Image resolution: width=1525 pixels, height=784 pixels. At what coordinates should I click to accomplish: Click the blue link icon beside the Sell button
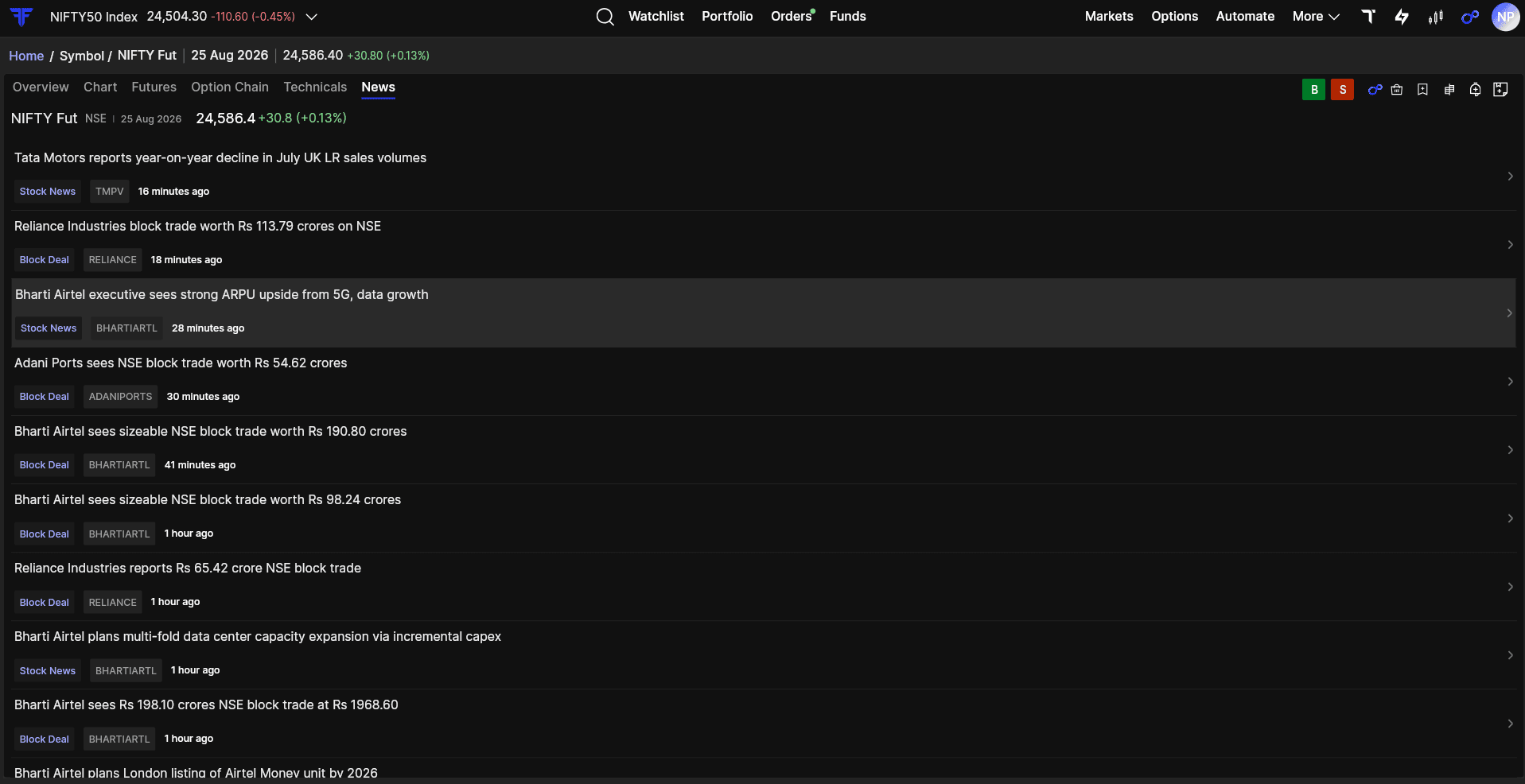tap(1375, 90)
